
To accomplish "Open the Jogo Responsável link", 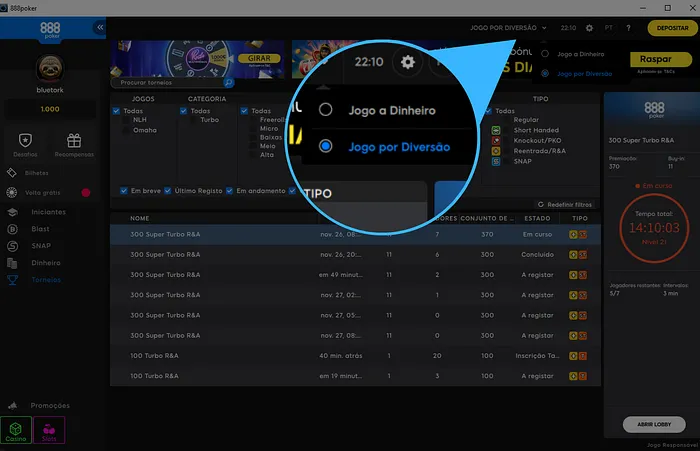I will pos(672,445).
